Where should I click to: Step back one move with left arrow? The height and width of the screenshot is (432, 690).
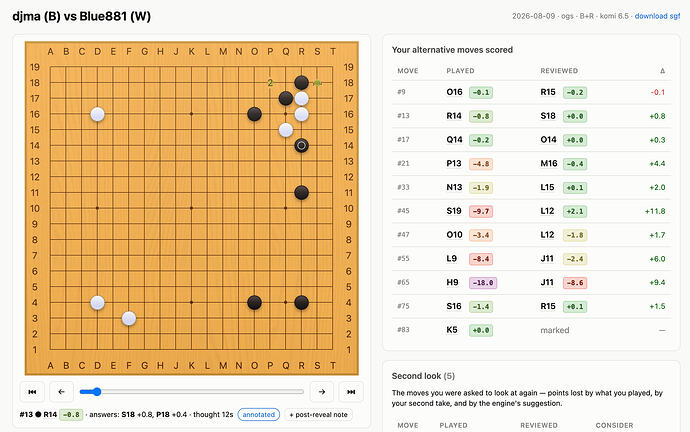61,392
